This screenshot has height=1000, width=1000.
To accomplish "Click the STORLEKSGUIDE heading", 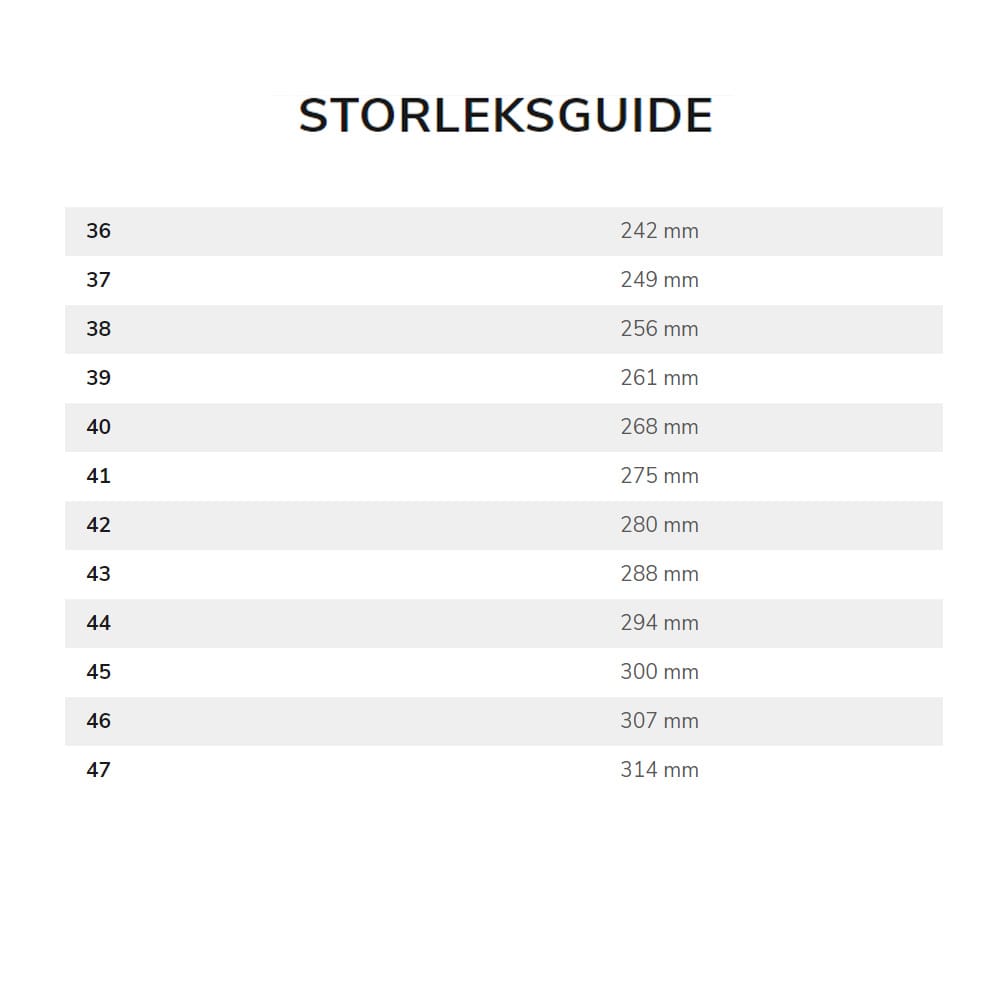I will [x=505, y=116].
